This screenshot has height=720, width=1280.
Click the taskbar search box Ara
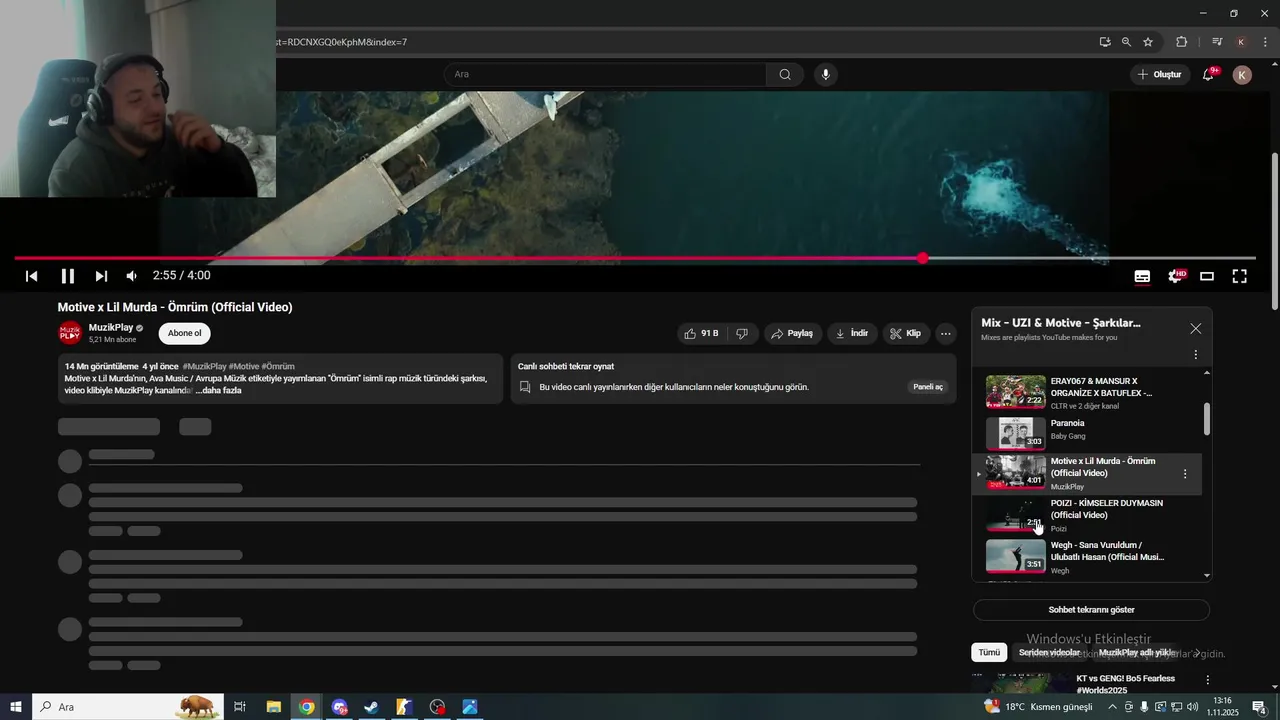(128, 707)
